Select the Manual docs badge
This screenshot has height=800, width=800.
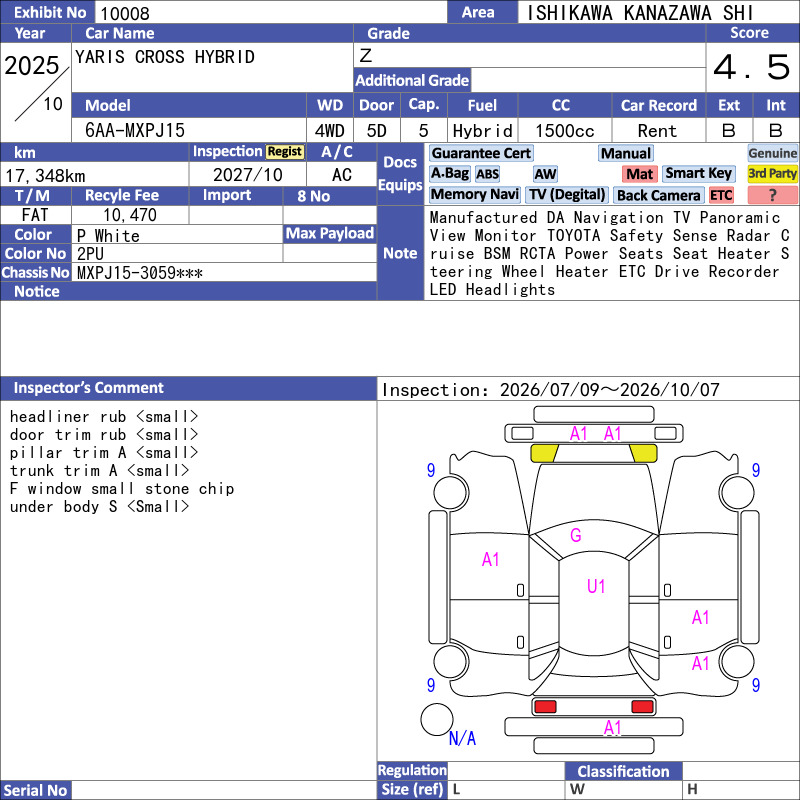pyautogui.click(x=626, y=153)
